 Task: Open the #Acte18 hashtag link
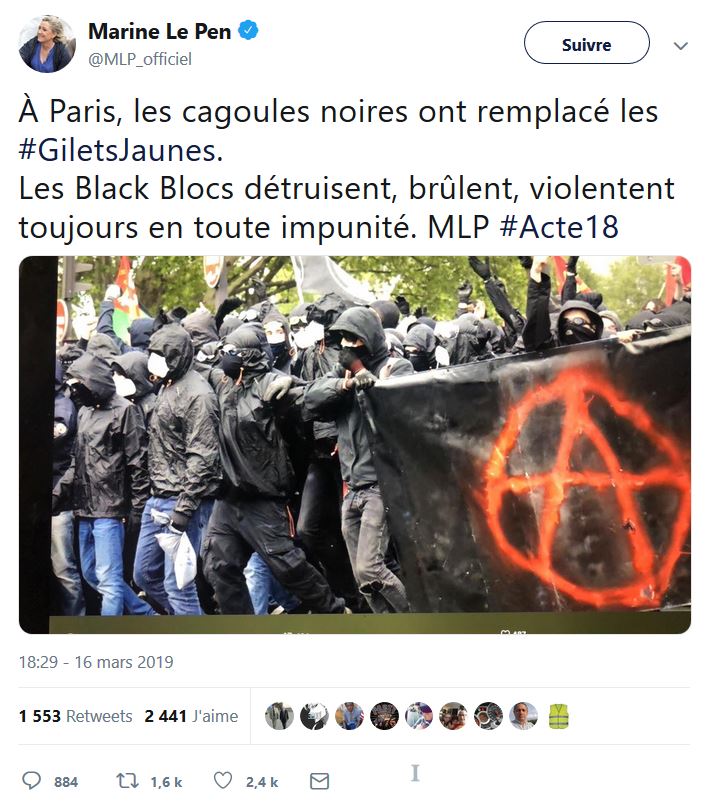(x=559, y=227)
